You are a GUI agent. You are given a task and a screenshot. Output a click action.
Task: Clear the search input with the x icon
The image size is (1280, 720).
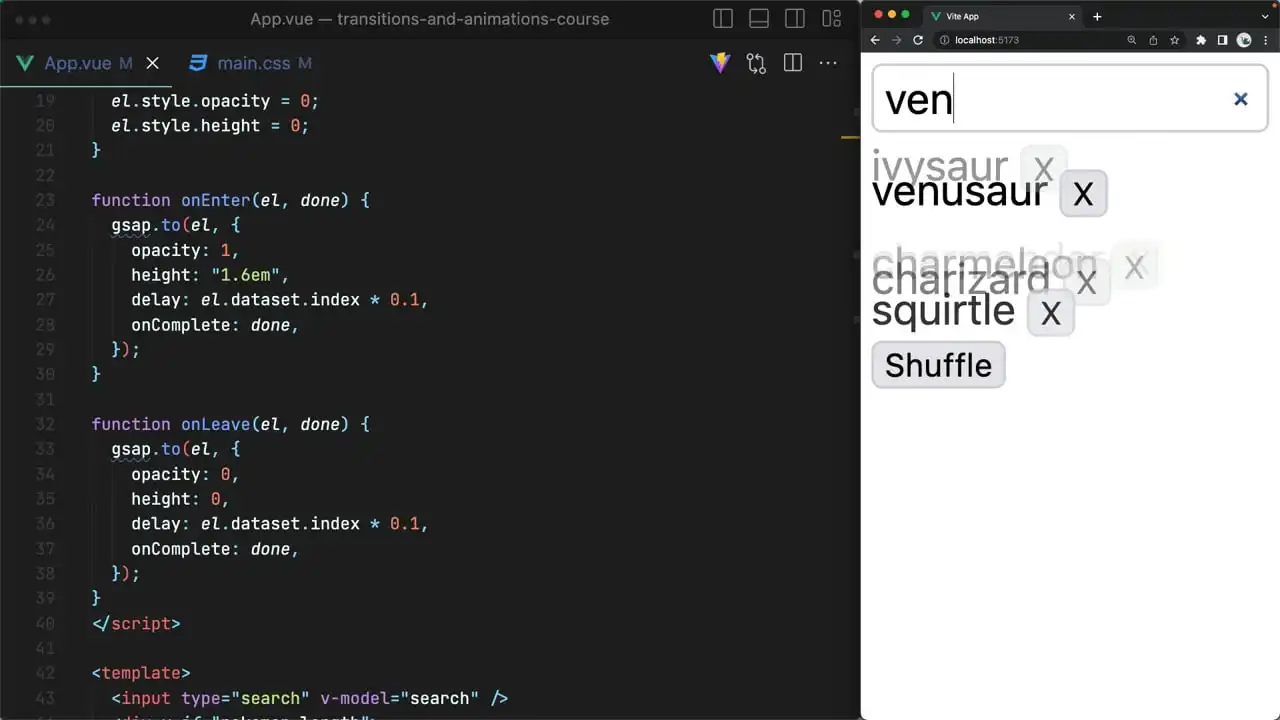tap(1241, 98)
